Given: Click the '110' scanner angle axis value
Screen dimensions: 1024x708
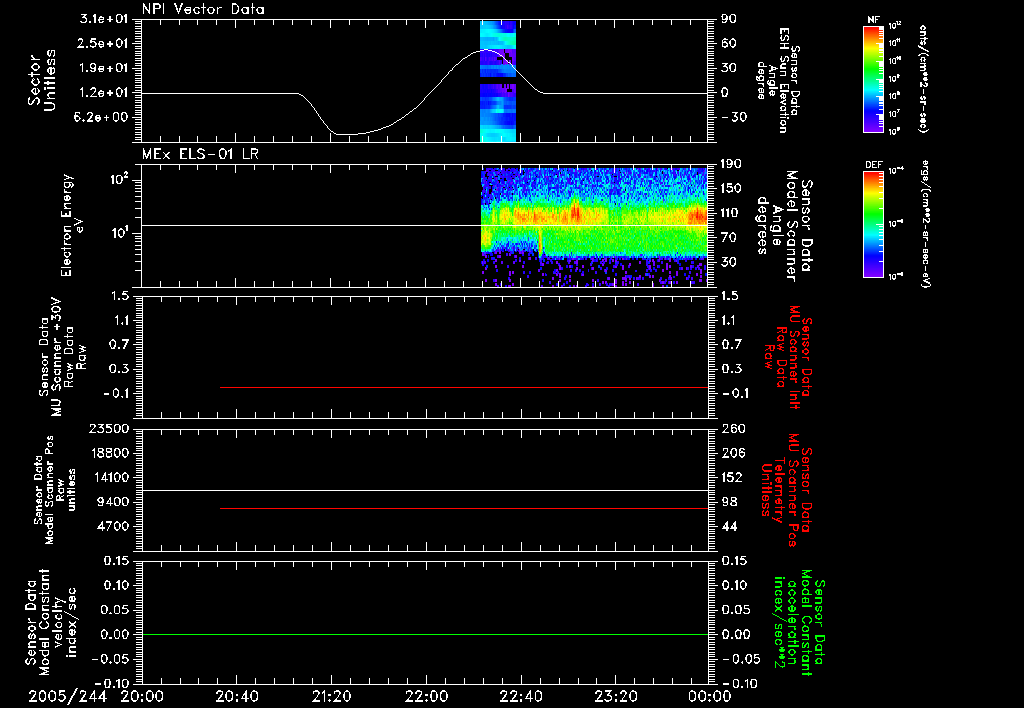Looking at the screenshot, I should click(731, 213).
